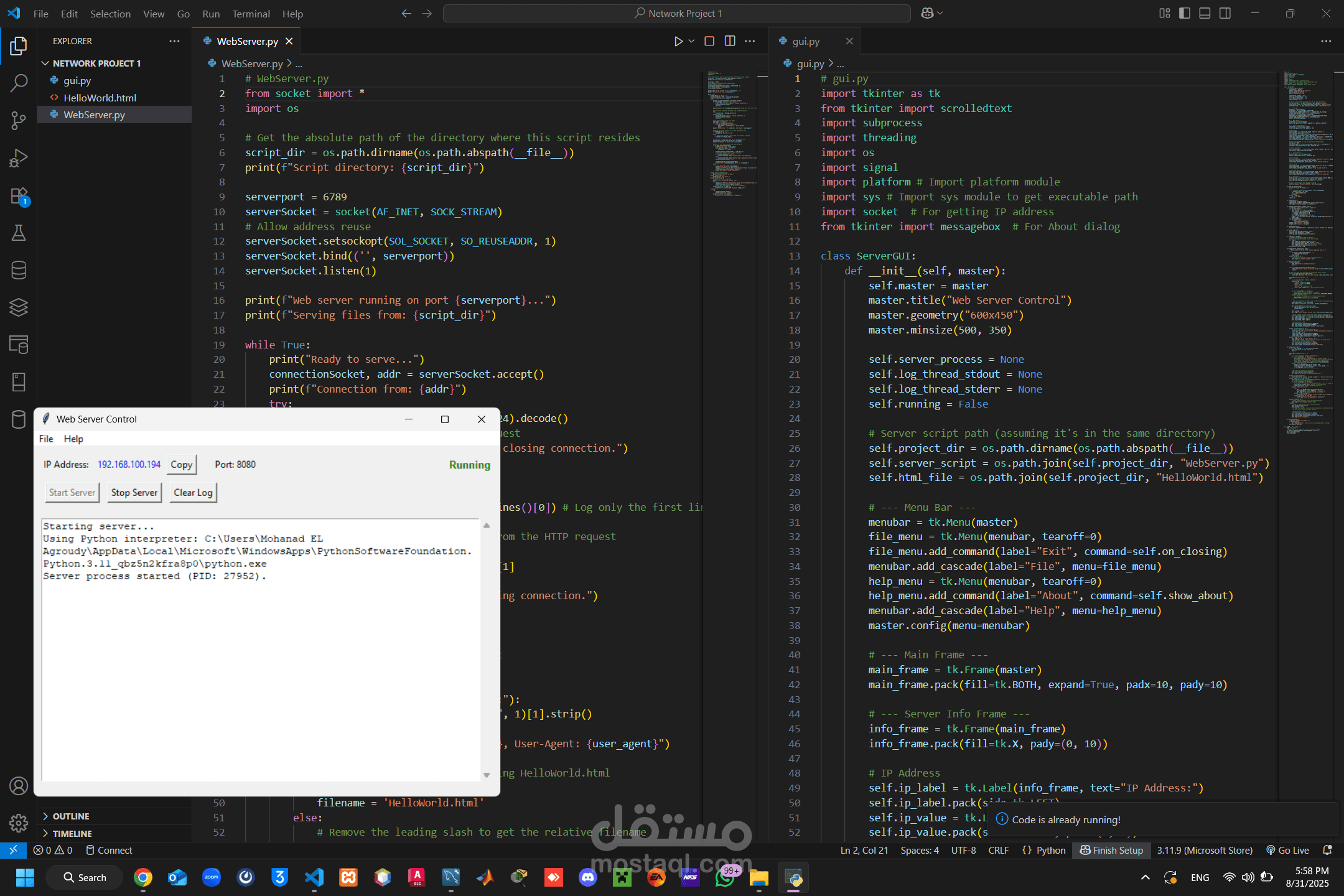The height and width of the screenshot is (896, 1344).
Task: Open more actions for WebServer.py editor
Action: (x=750, y=41)
